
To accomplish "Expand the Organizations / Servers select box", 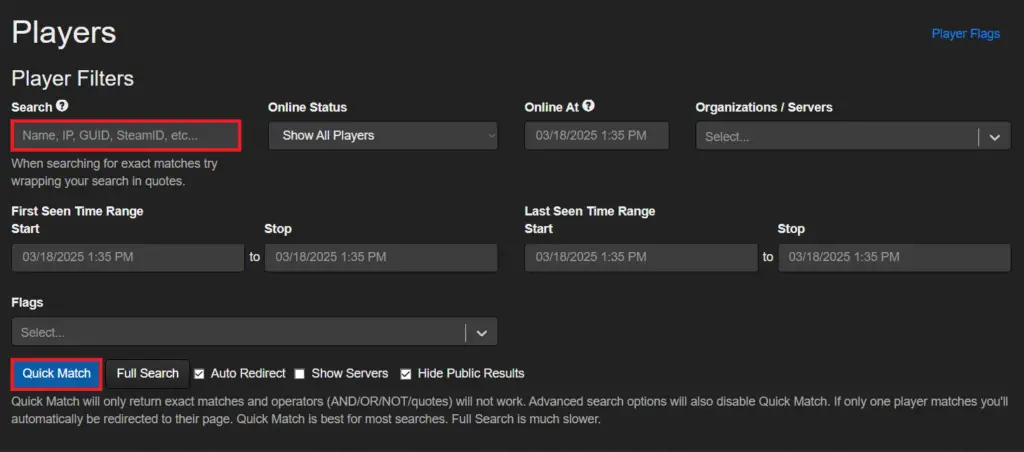I will (853, 137).
